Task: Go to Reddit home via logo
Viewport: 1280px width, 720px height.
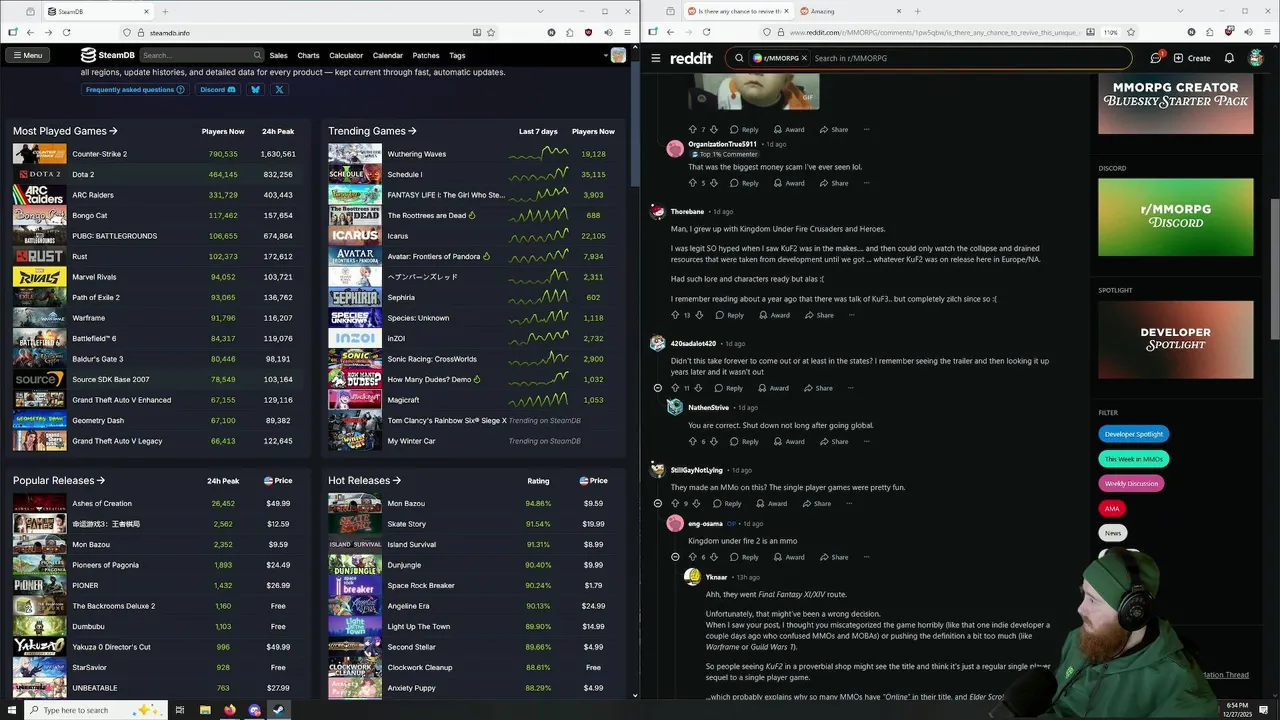Action: (x=692, y=58)
